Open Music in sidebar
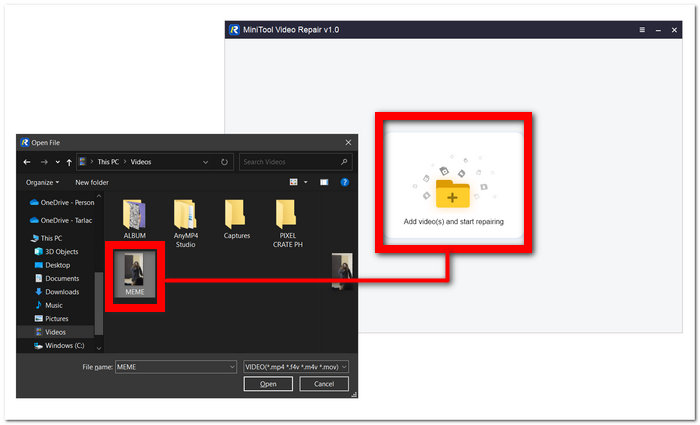The width and height of the screenshot is (700, 425). [x=49, y=305]
